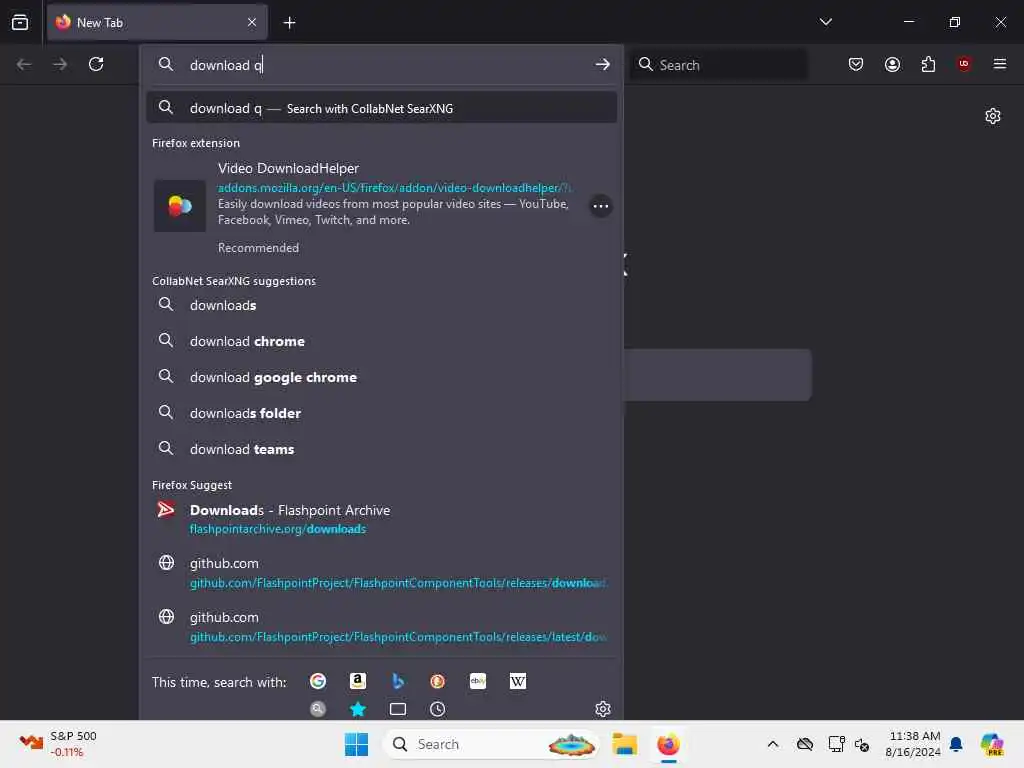Open options menu for Video DownloadHelper result
Image resolution: width=1024 pixels, height=768 pixels.
(x=600, y=206)
